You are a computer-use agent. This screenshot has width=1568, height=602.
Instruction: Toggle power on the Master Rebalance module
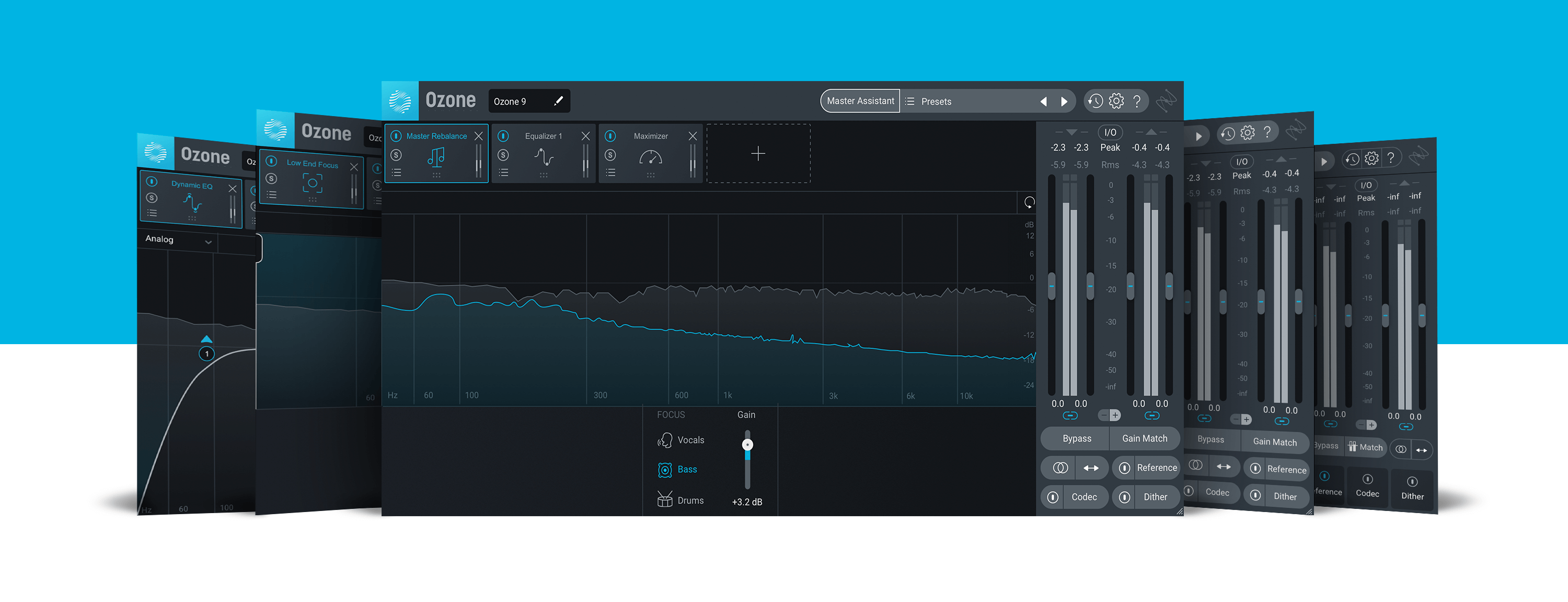[x=396, y=136]
